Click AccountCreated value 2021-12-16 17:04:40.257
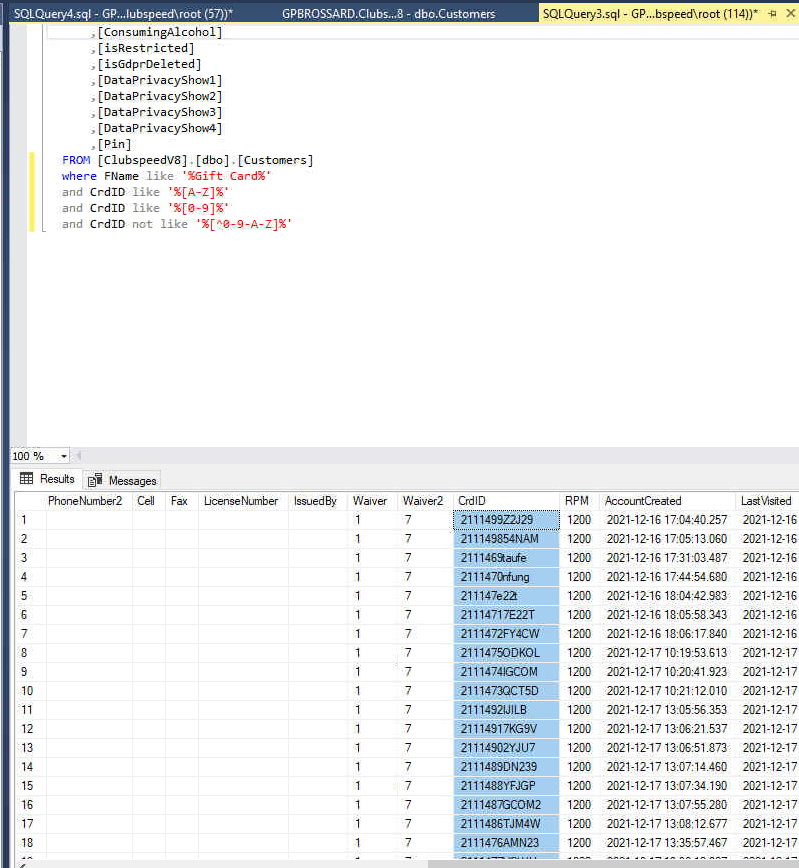The image size is (799, 868). coord(667,520)
